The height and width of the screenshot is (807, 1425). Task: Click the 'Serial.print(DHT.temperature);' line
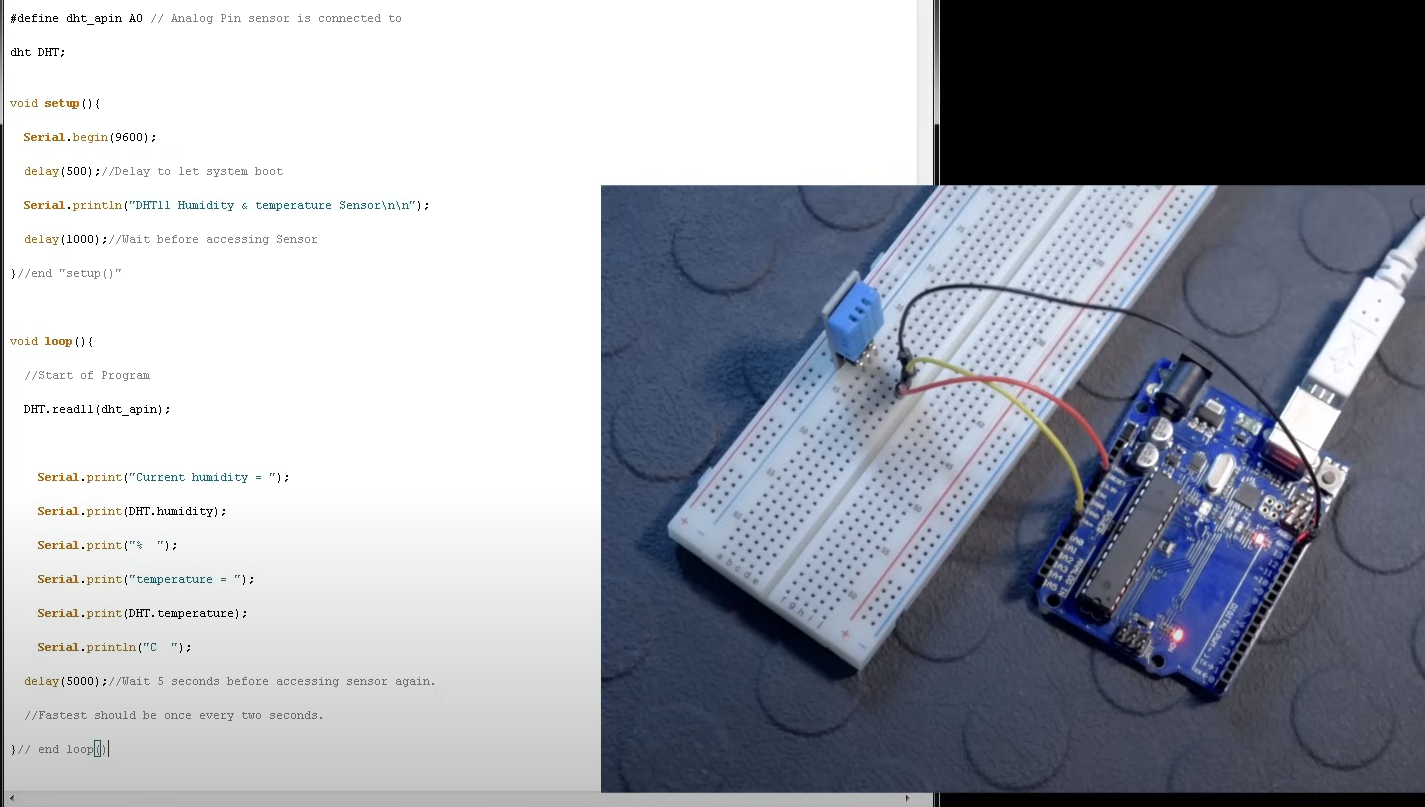pyautogui.click(x=142, y=614)
